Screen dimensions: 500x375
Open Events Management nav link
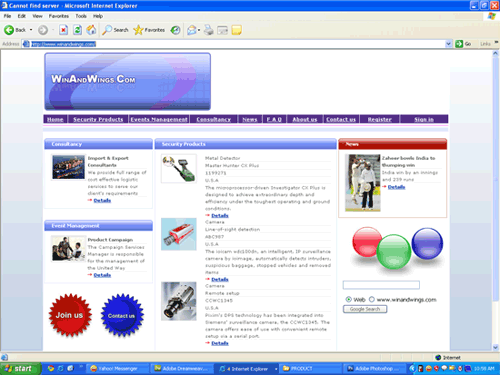click(x=159, y=119)
